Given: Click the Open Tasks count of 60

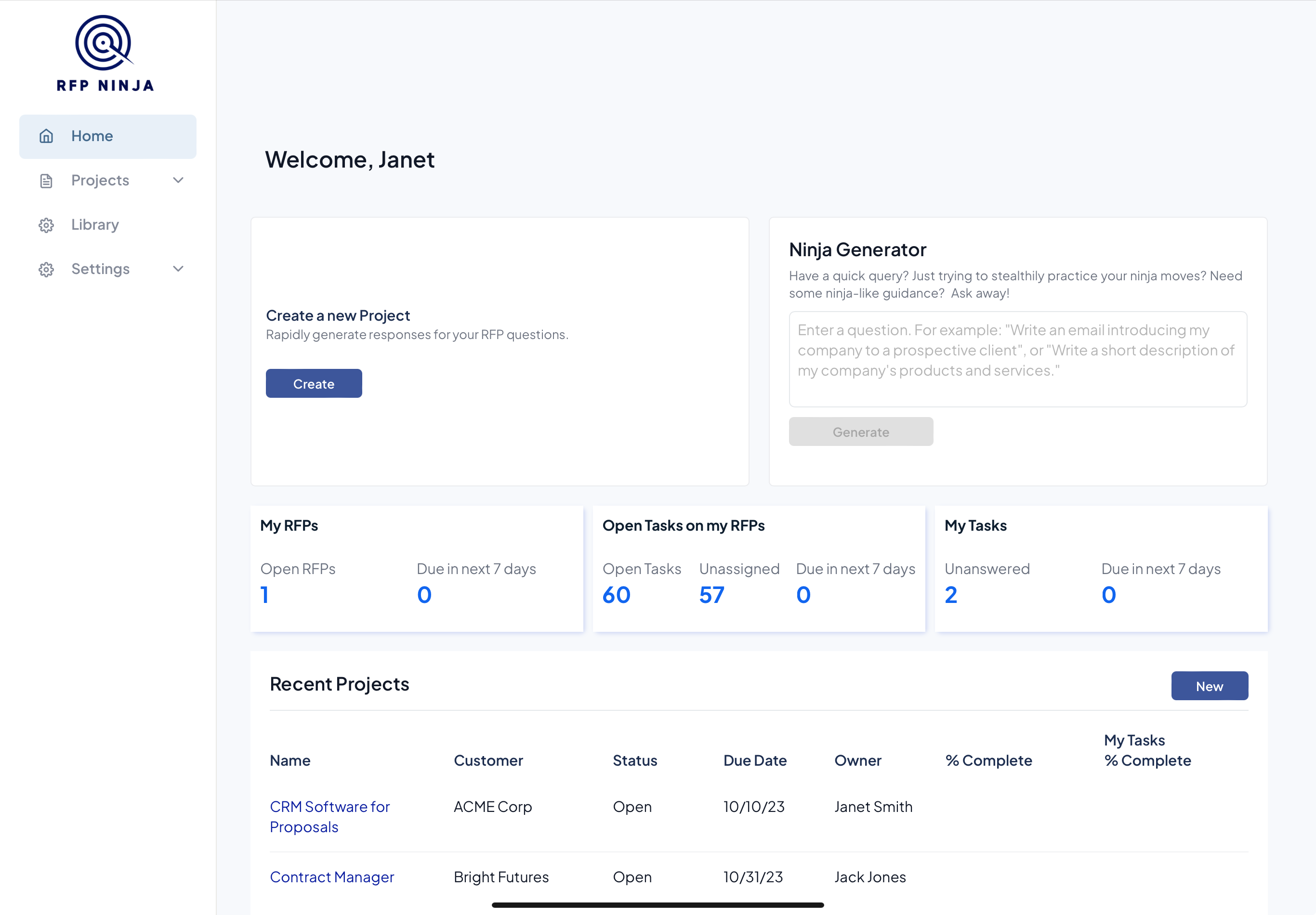Looking at the screenshot, I should 616,595.
